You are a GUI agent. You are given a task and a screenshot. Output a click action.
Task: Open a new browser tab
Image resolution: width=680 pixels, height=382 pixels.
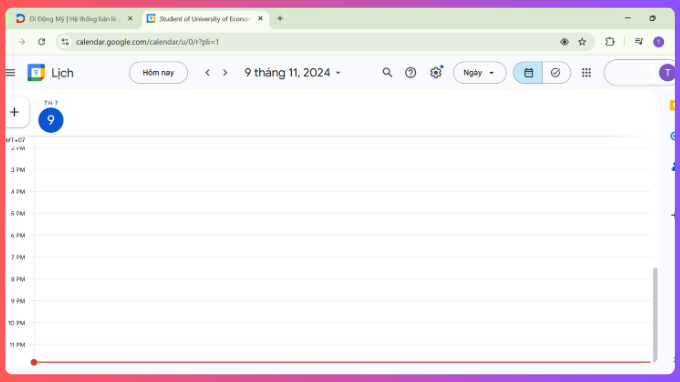(280, 18)
